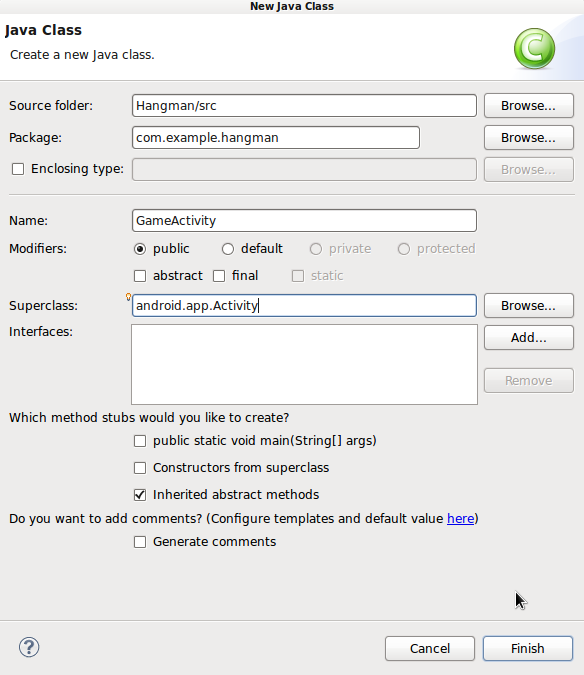The height and width of the screenshot is (675, 584).
Task: Check the final modifier checkbox
Action: pos(219,276)
